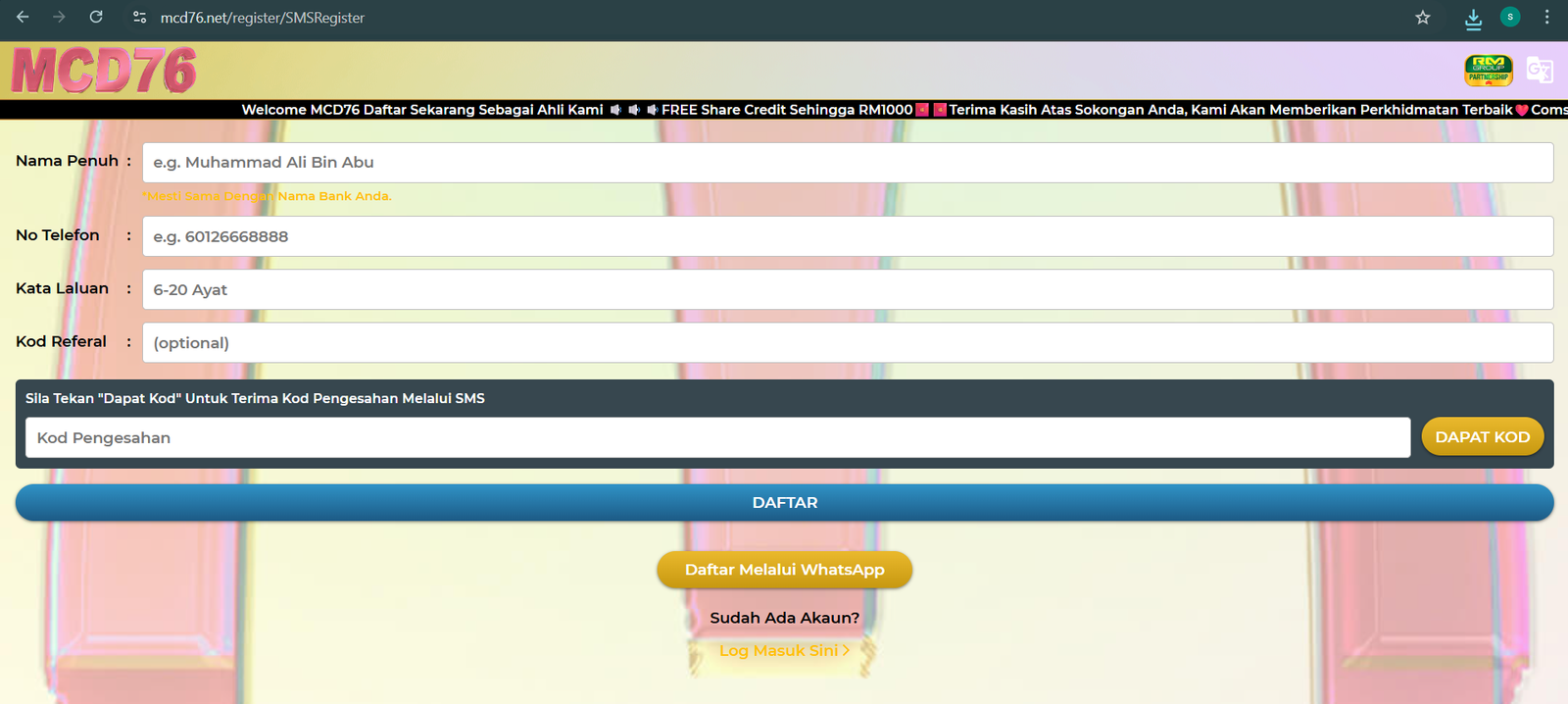Reload the page
Viewport: 1568px width, 704px height.
click(96, 17)
